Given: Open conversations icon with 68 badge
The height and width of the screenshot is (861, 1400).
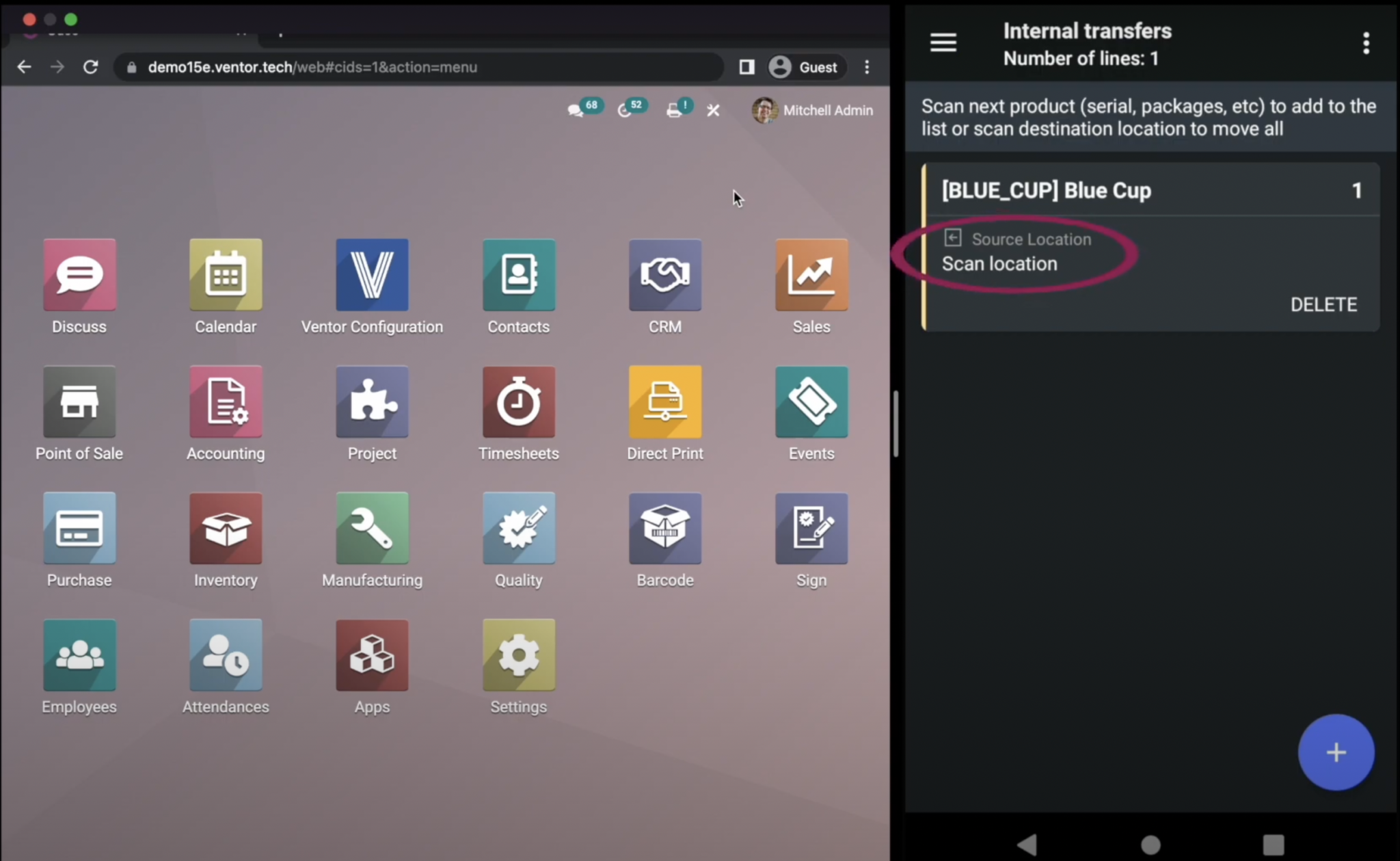Looking at the screenshot, I should click(x=584, y=108).
